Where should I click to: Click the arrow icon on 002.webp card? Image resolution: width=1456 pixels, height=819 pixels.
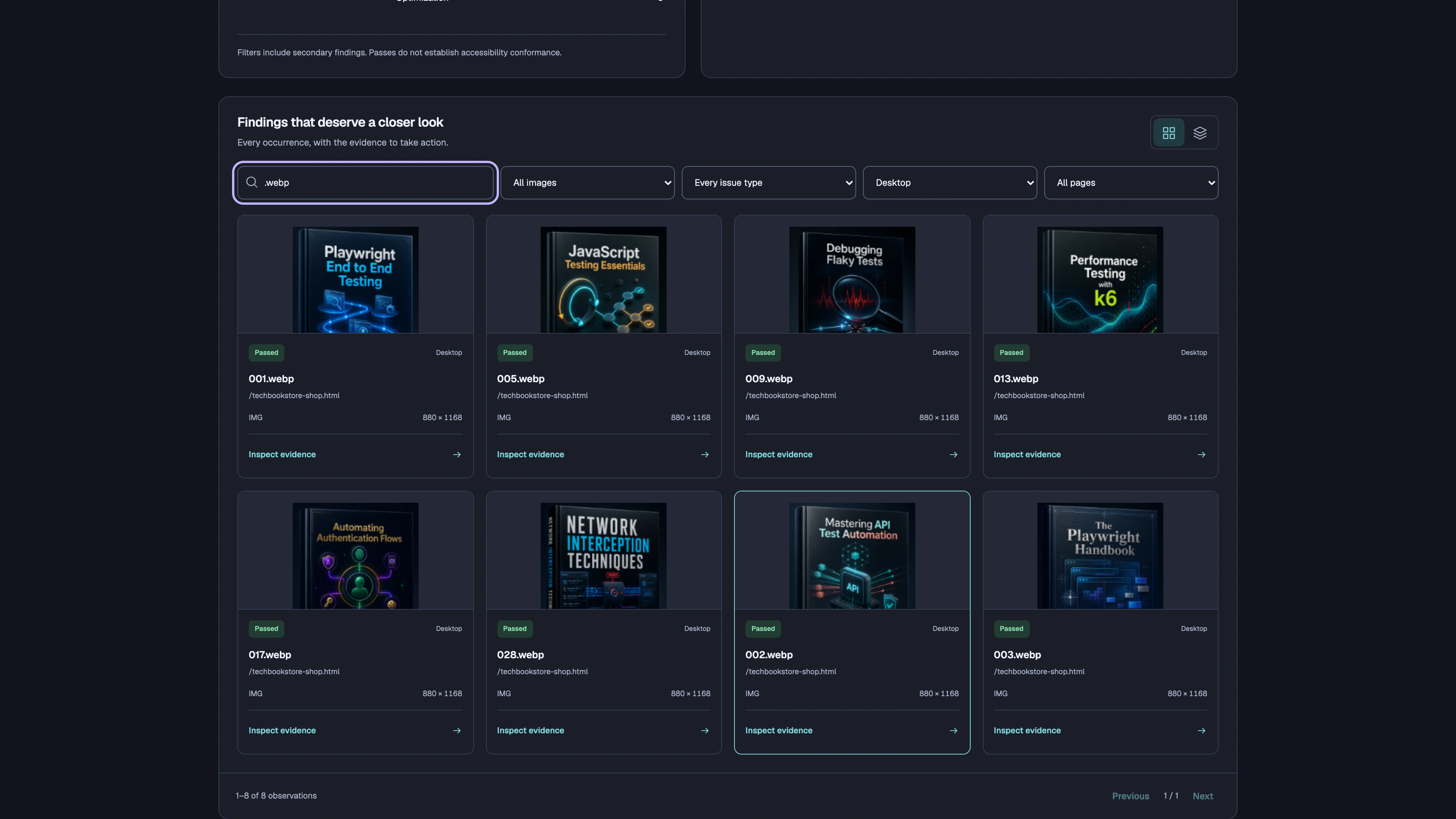(x=954, y=730)
